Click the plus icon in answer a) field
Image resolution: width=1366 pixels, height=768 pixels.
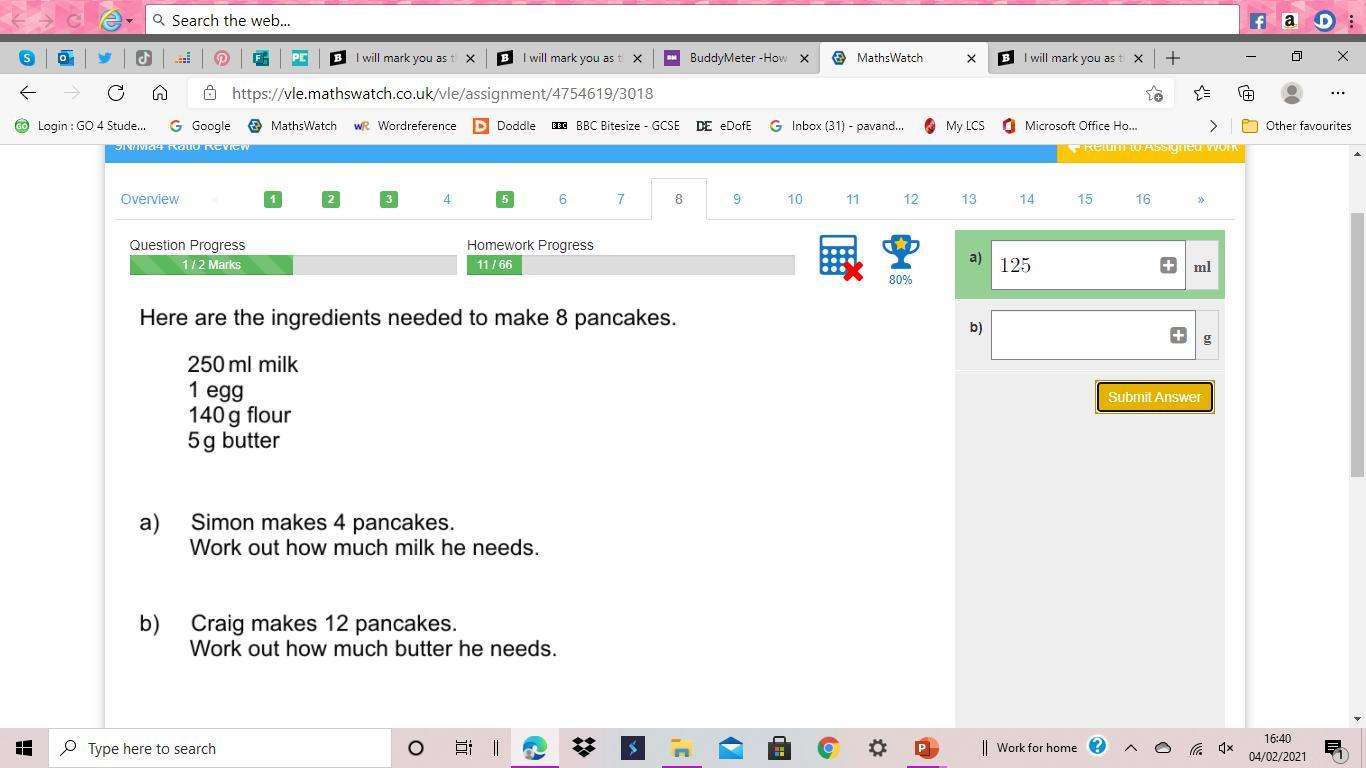pos(1167,265)
